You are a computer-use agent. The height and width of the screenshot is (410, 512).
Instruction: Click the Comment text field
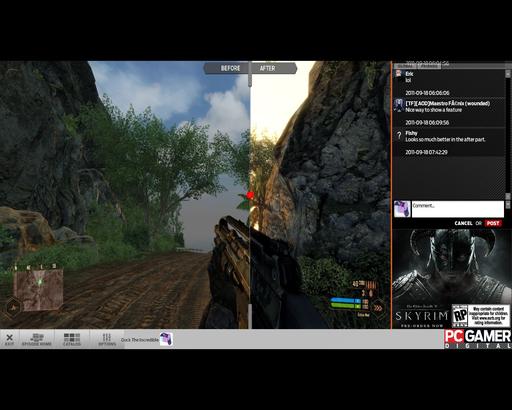pyautogui.click(x=458, y=209)
